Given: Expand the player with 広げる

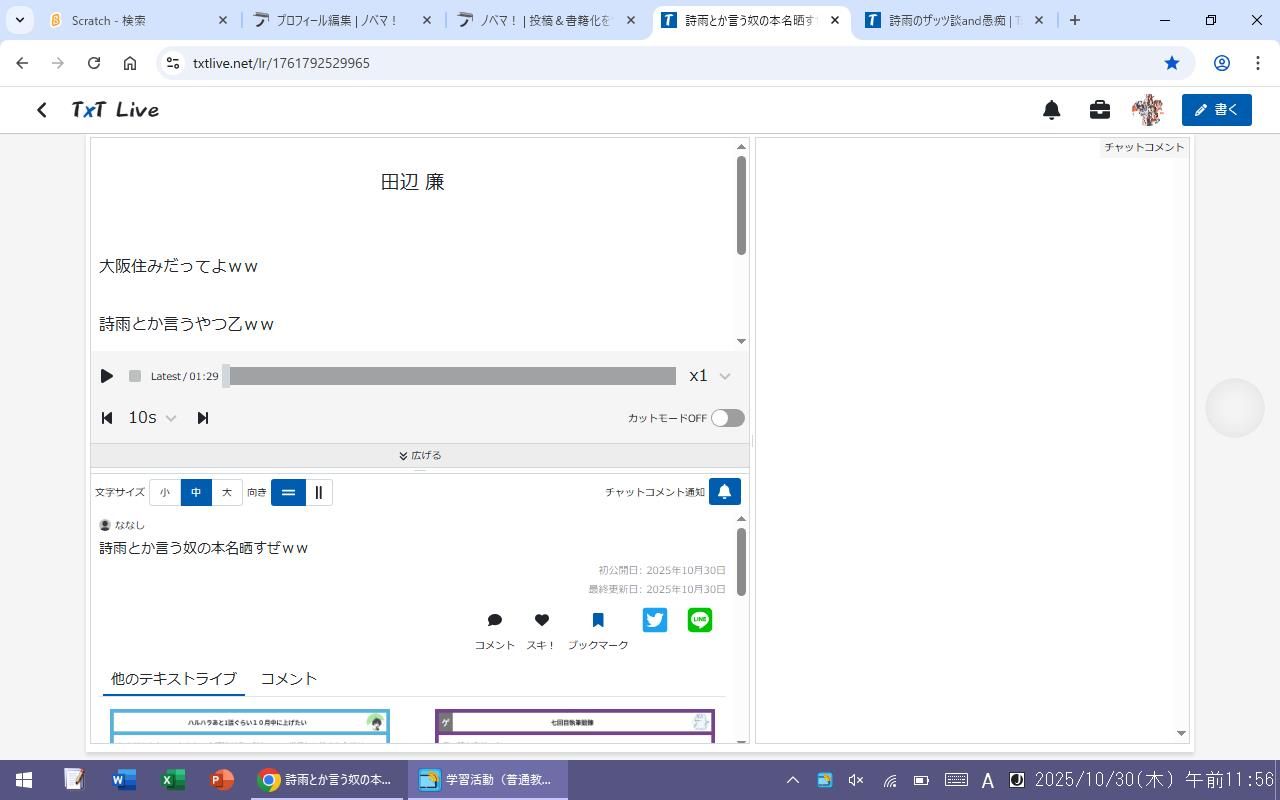Looking at the screenshot, I should pos(420,456).
